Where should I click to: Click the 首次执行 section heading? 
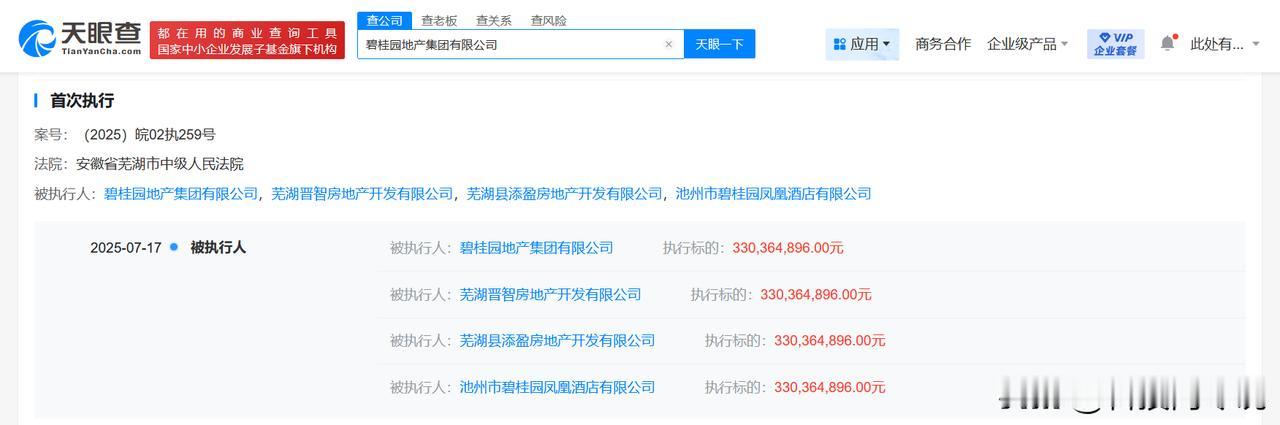coord(82,101)
